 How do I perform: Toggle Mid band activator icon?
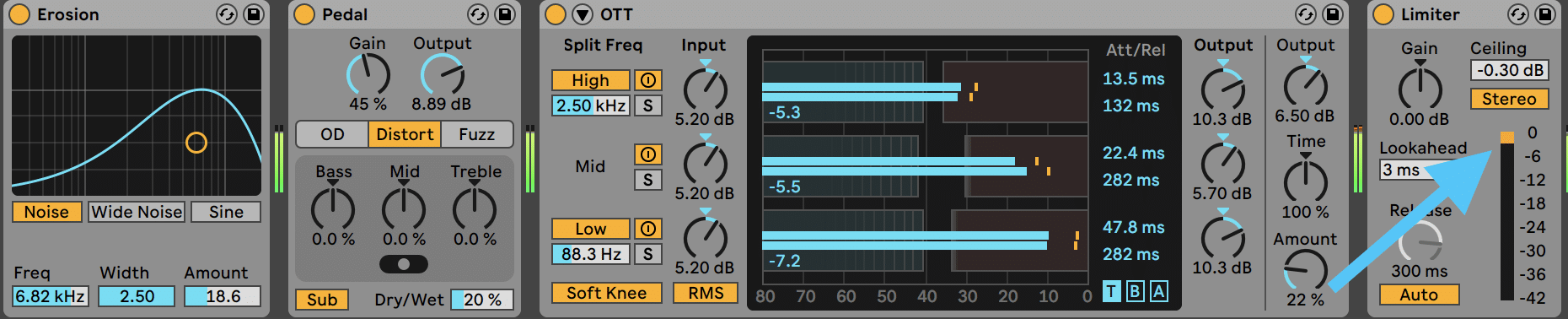(x=648, y=154)
